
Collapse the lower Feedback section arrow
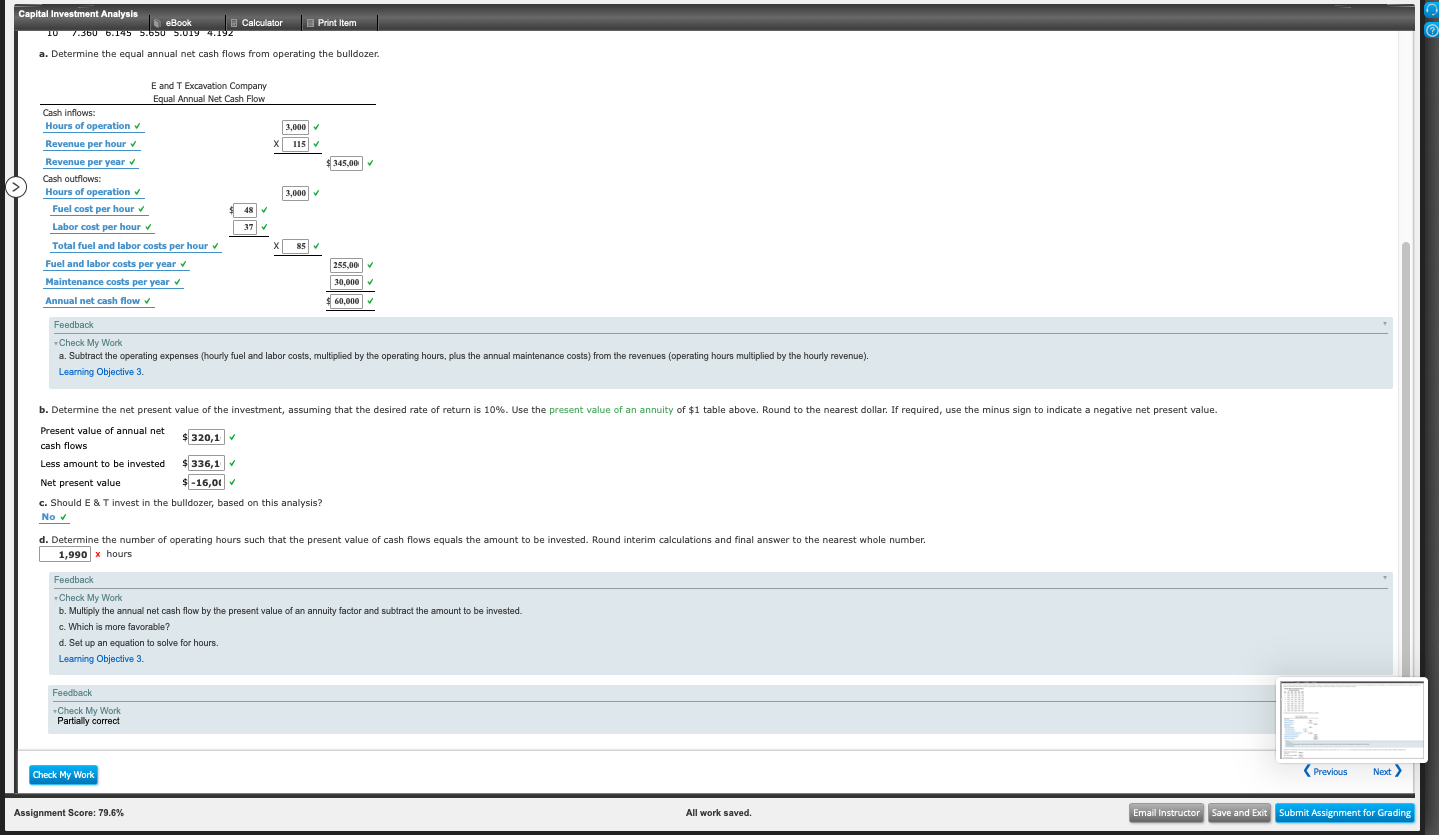pyautogui.click(x=1383, y=579)
